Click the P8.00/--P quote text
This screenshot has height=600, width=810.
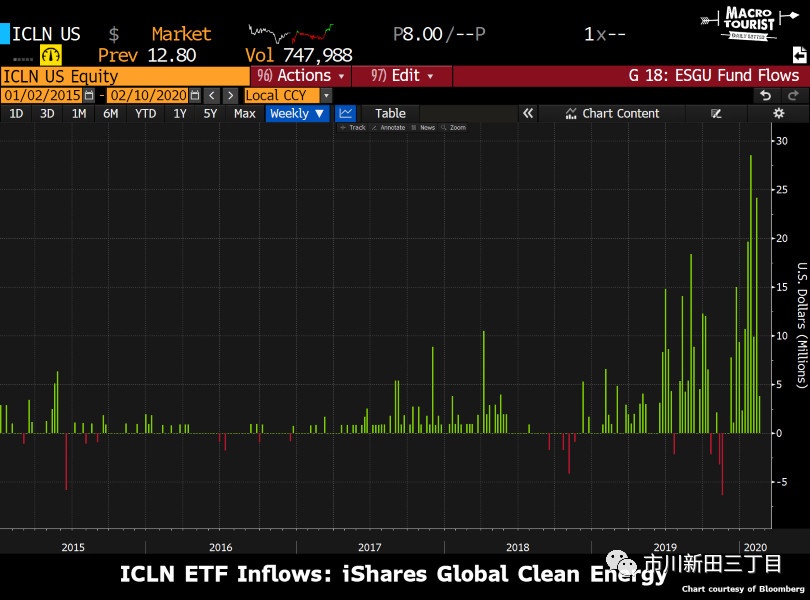coord(439,34)
